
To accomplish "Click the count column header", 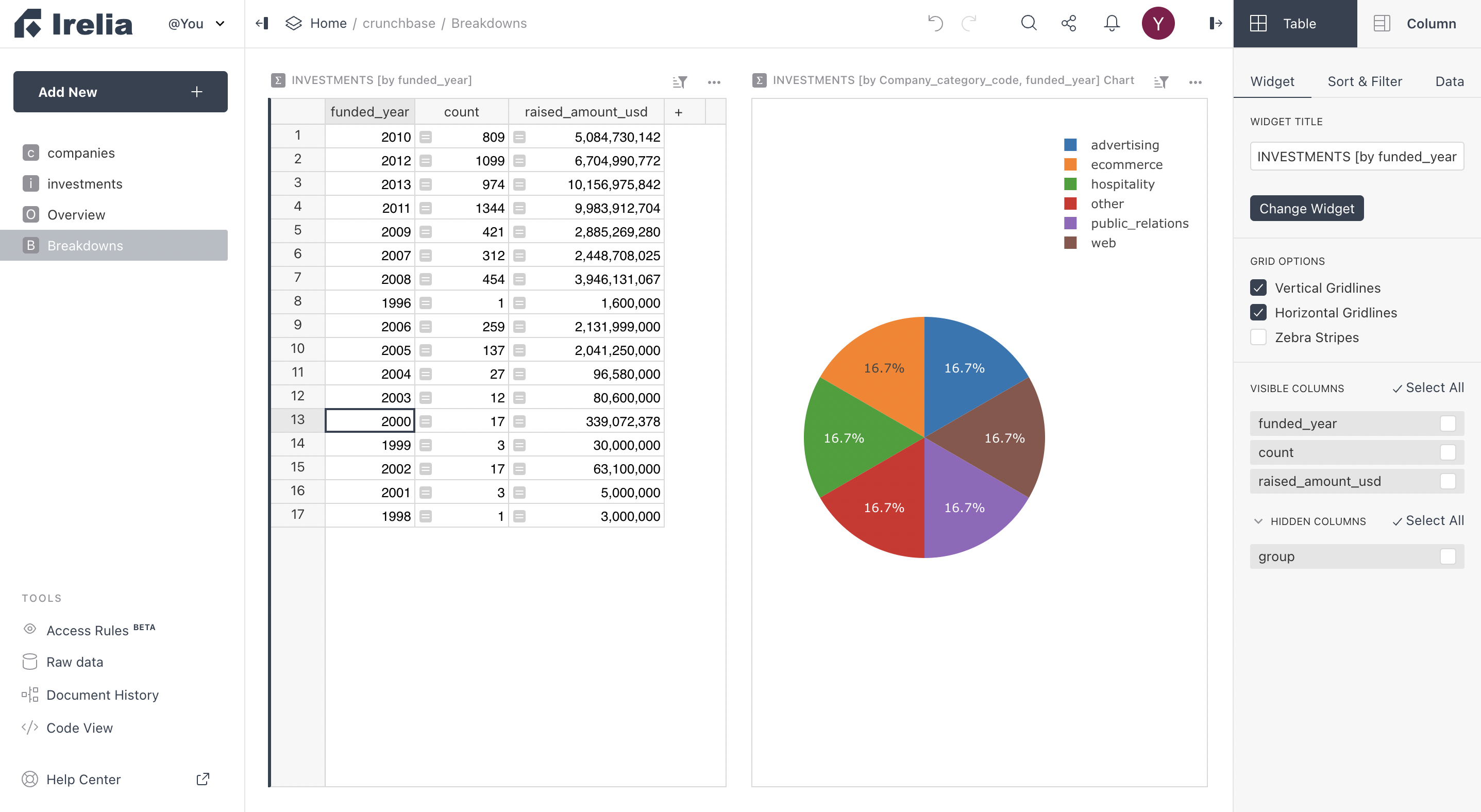I will click(461, 112).
